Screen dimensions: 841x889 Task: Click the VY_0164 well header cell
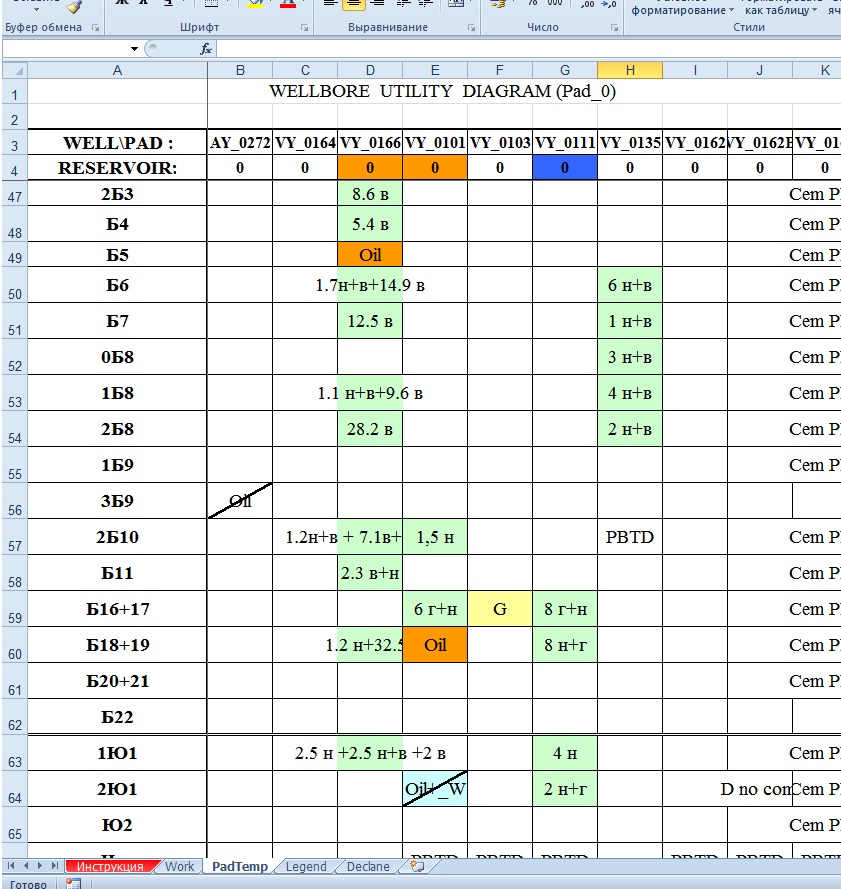(305, 143)
